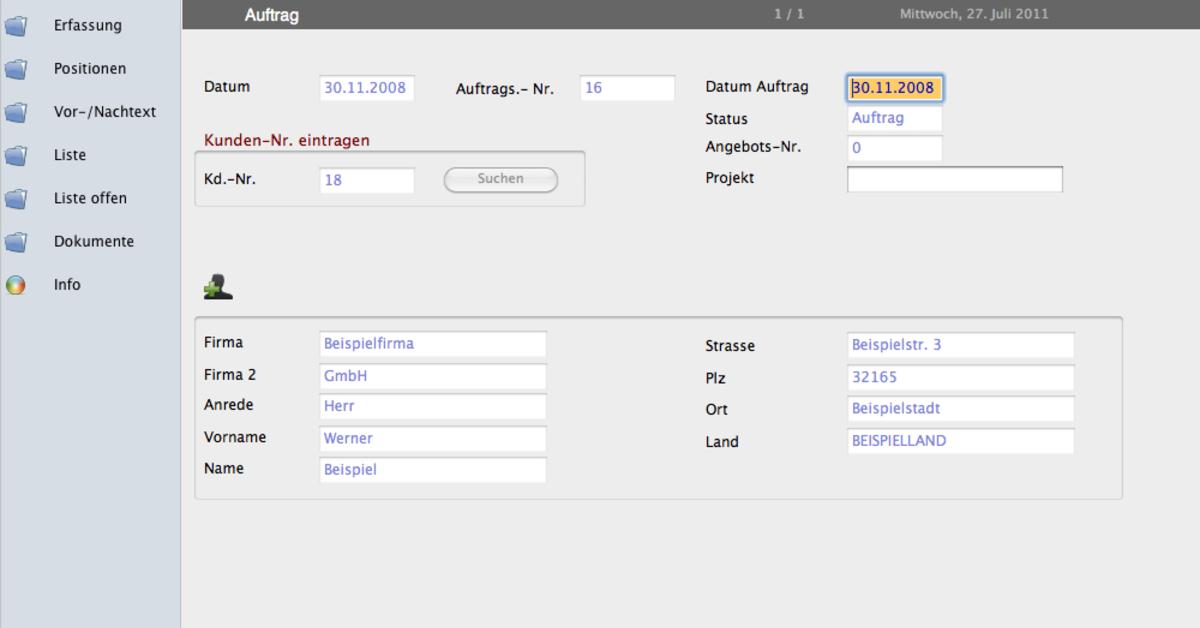Open the Erfassung section
1200x628 pixels.
click(88, 26)
